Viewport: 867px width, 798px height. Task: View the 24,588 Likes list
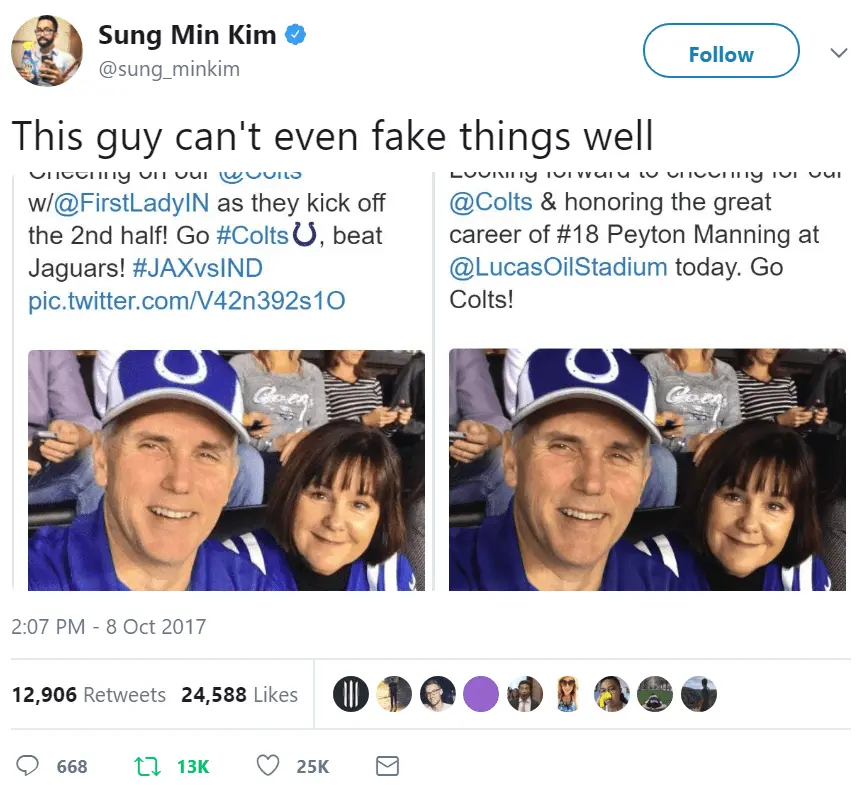(240, 694)
